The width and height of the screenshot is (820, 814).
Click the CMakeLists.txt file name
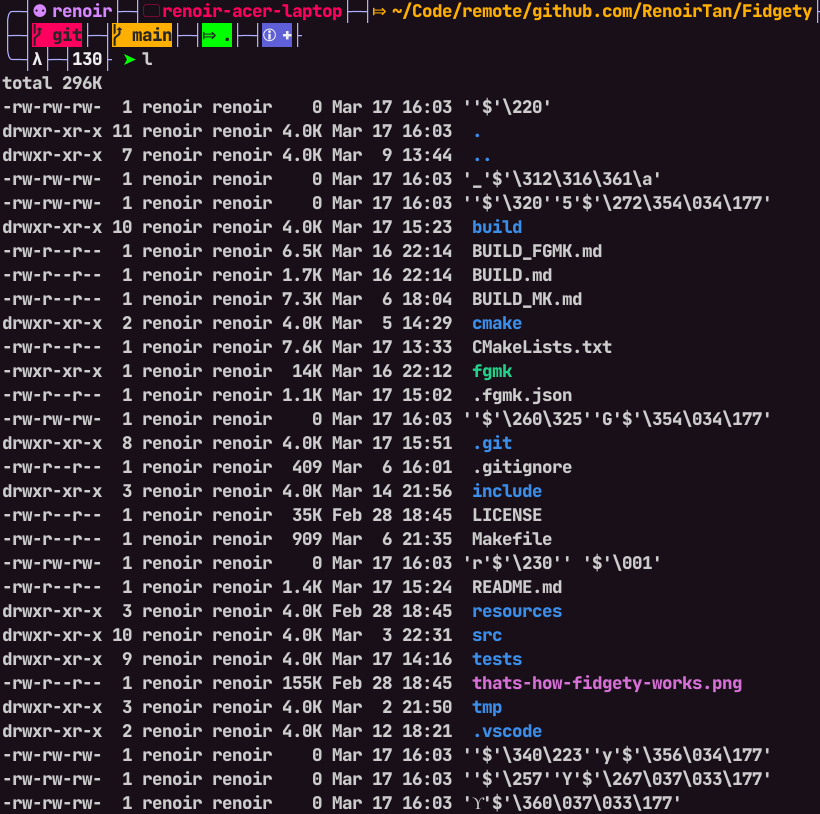pyautogui.click(x=542, y=347)
